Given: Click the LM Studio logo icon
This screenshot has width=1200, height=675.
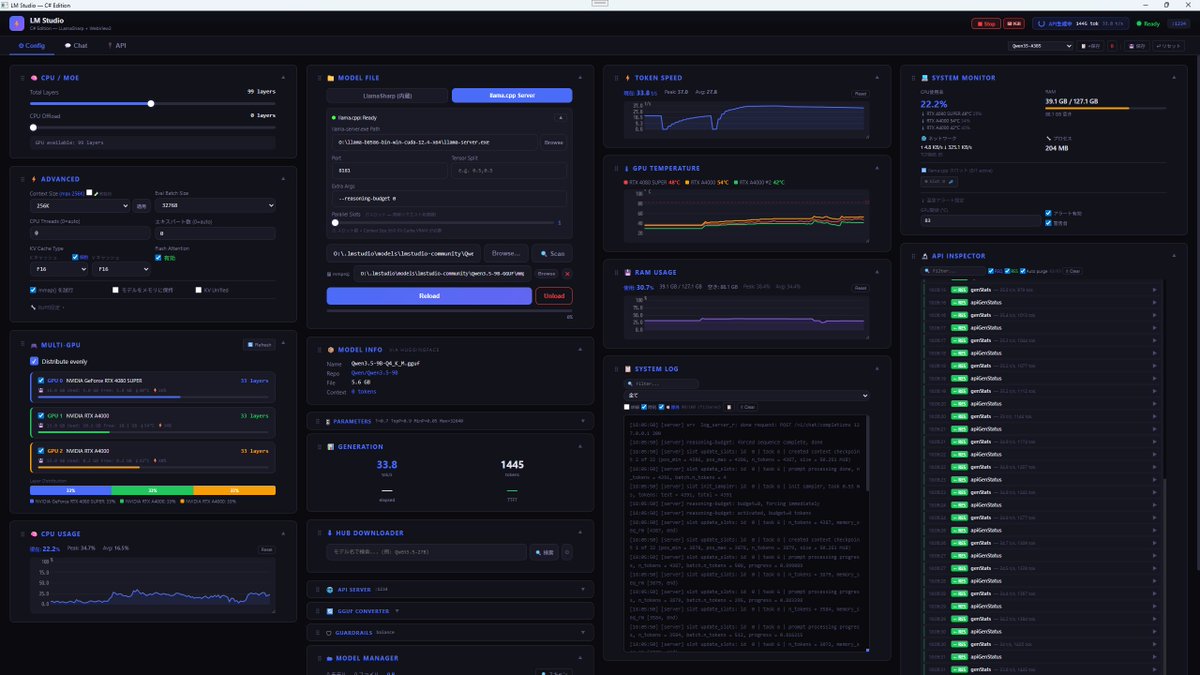Looking at the screenshot, I should click(x=16, y=23).
